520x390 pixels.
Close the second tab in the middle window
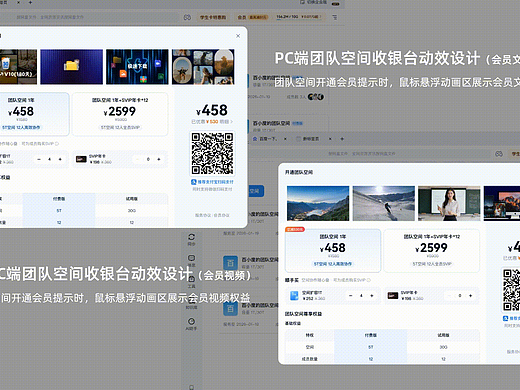click(330, 139)
